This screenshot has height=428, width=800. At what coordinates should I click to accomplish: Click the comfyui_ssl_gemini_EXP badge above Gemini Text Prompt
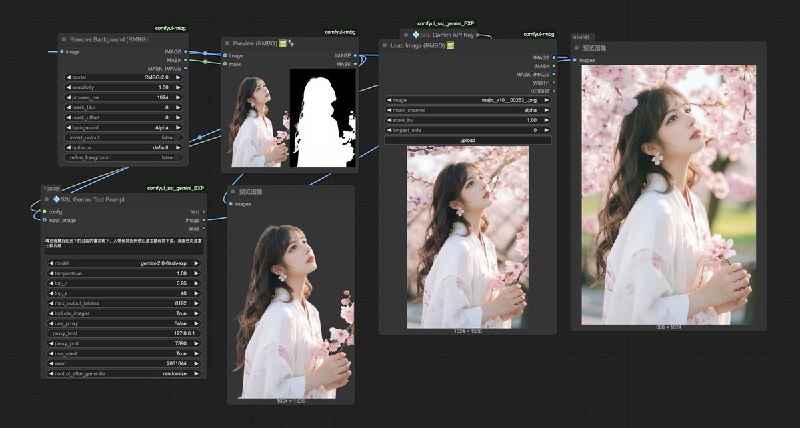(174, 188)
